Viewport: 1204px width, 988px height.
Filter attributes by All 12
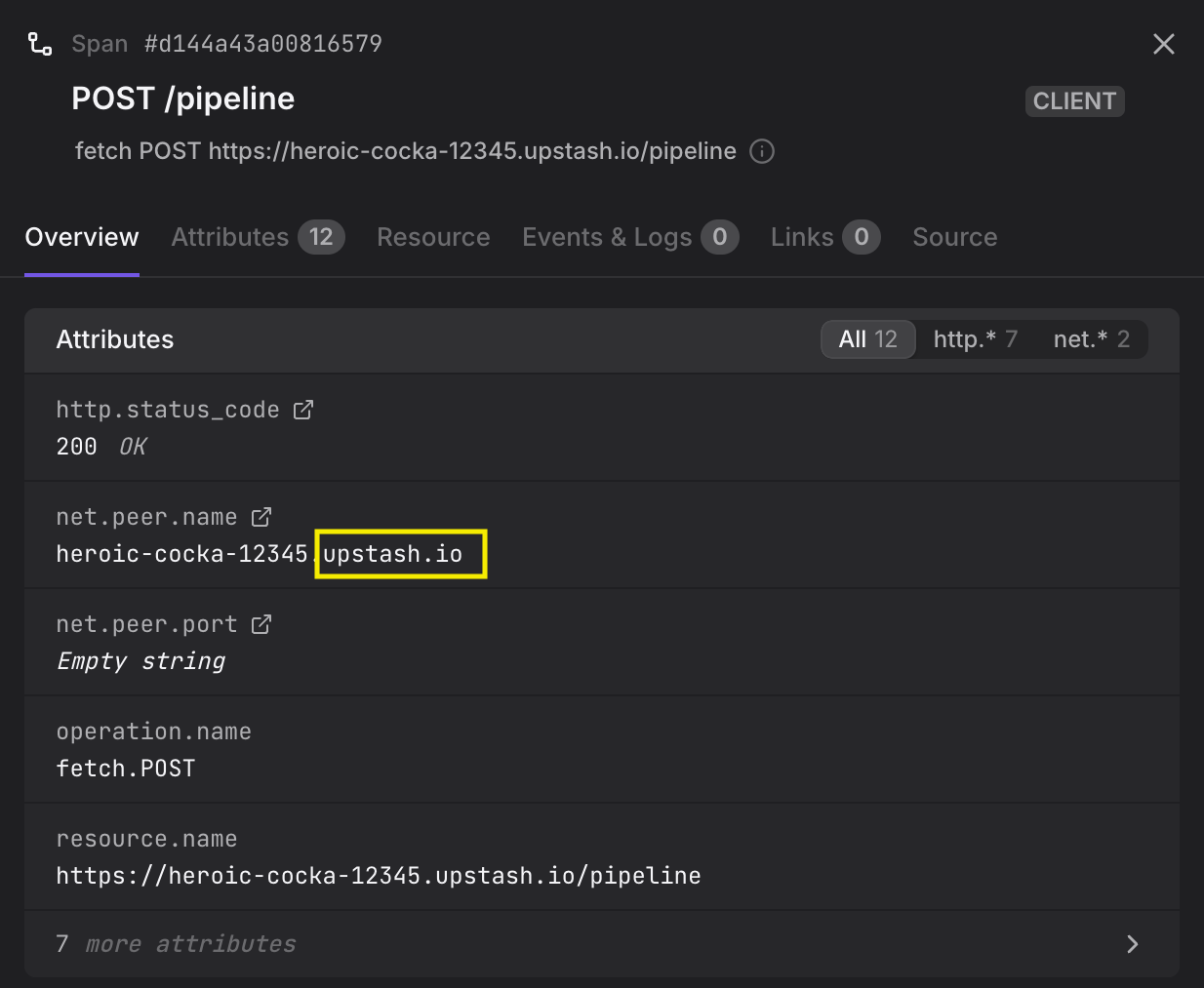(868, 339)
